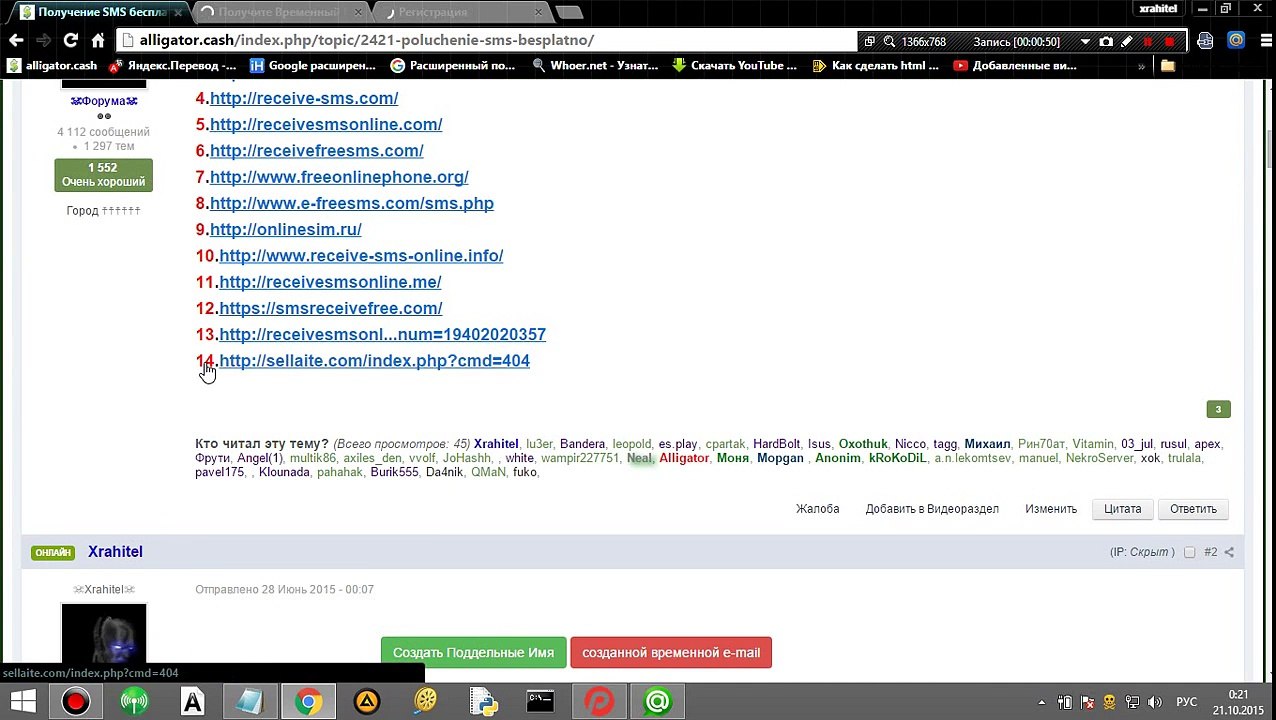
Task: Open the Xrahitel profile name link
Action: click(115, 552)
